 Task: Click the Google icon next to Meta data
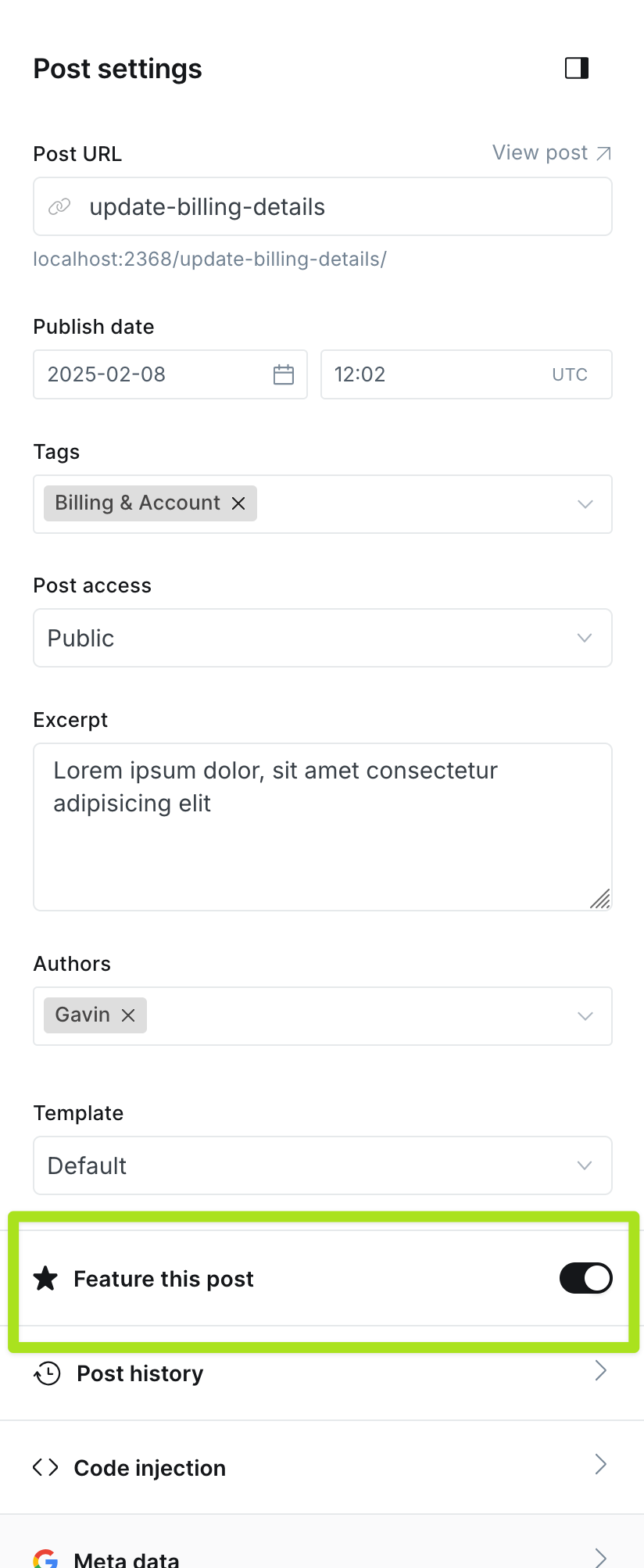coord(46,1559)
